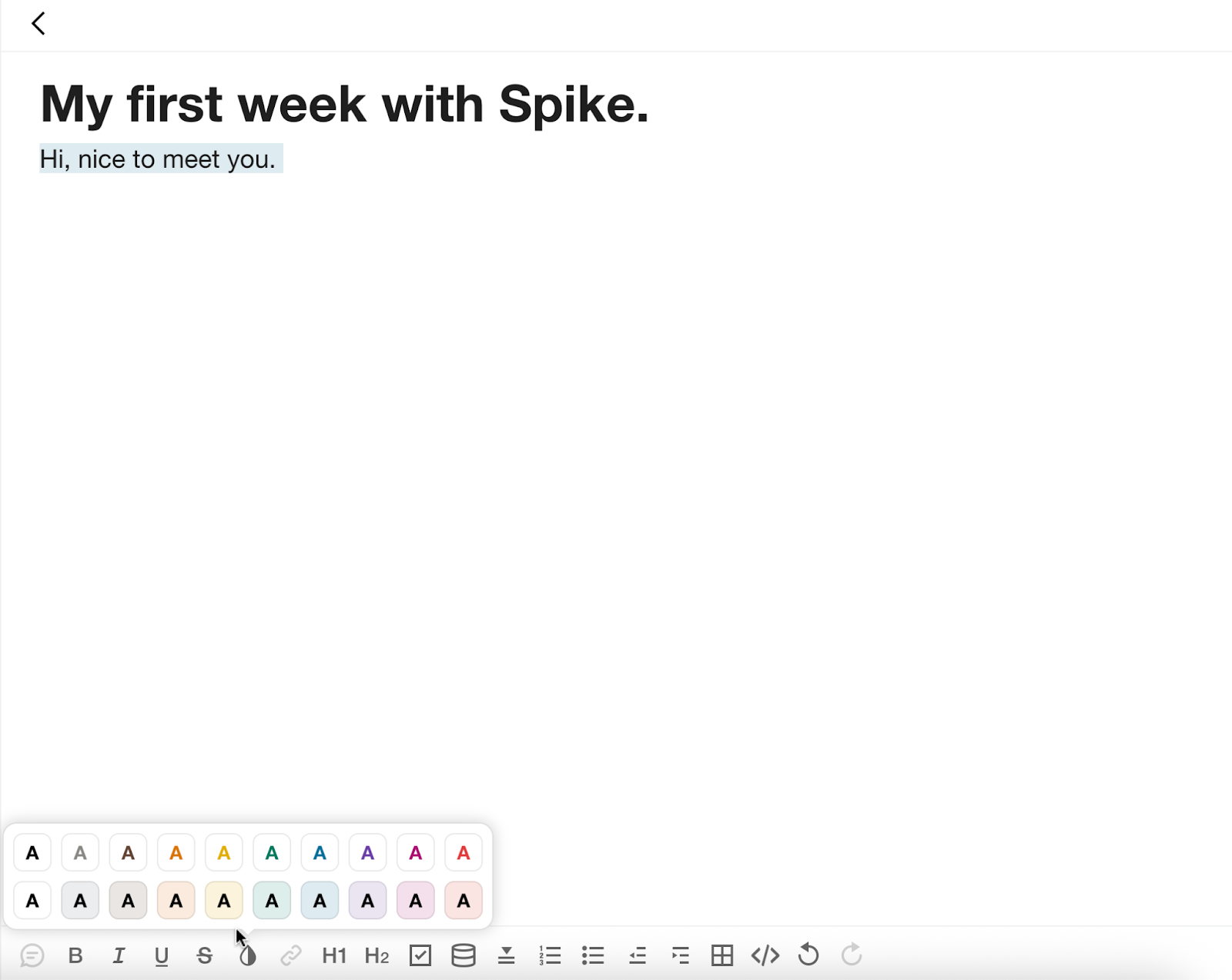Indent the current paragraph
This screenshot has width=1232, height=980.
[x=681, y=955]
